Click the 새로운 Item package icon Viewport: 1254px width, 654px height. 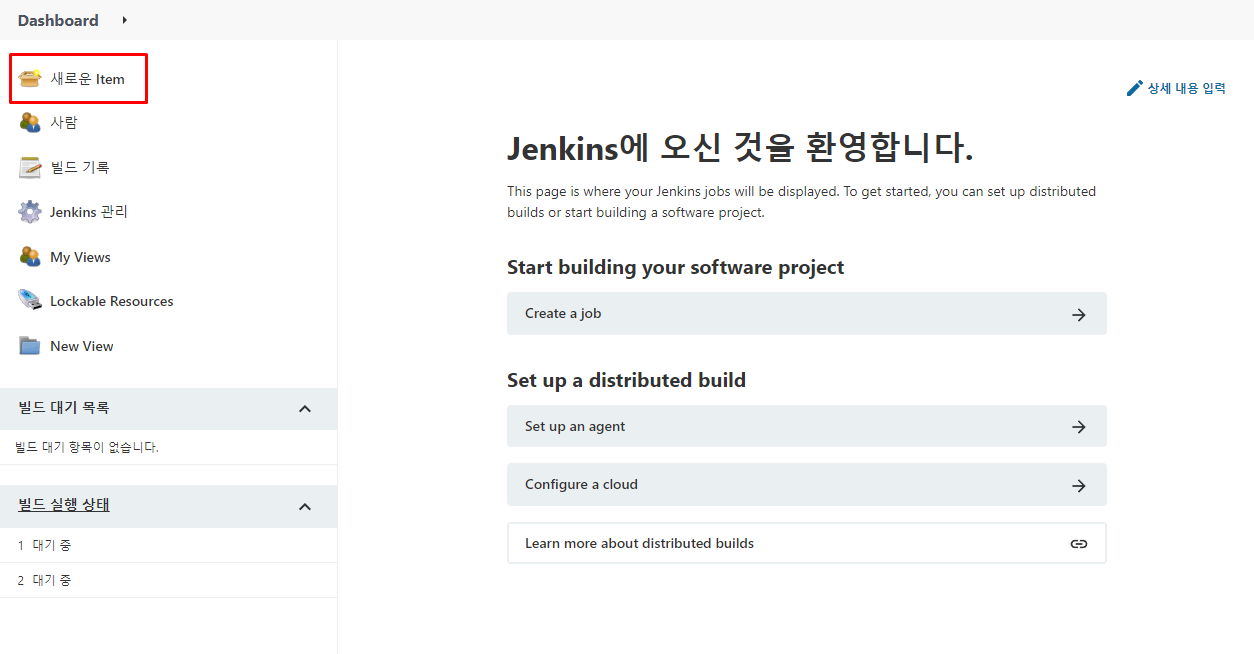(30, 78)
